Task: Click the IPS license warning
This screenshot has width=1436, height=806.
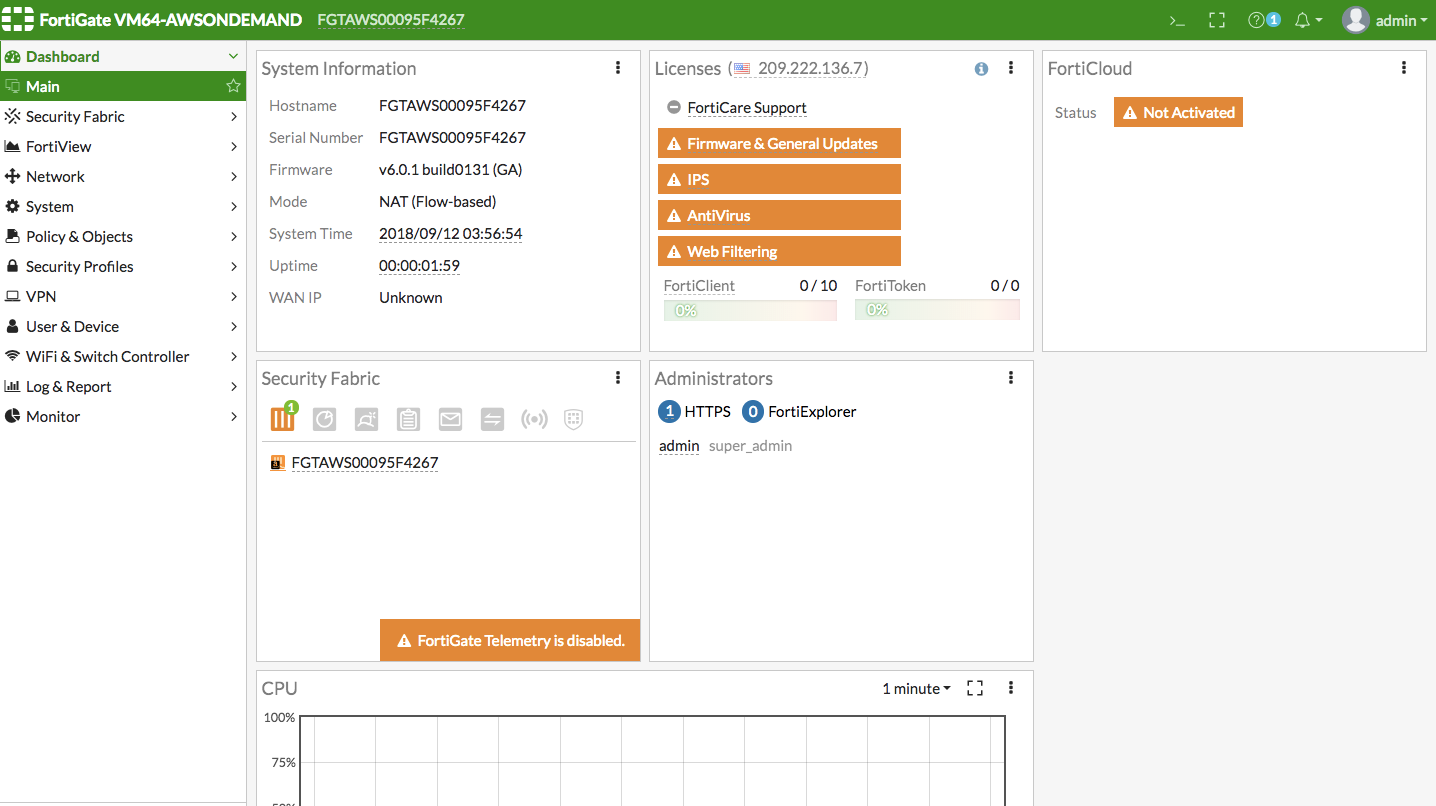Action: [779, 179]
